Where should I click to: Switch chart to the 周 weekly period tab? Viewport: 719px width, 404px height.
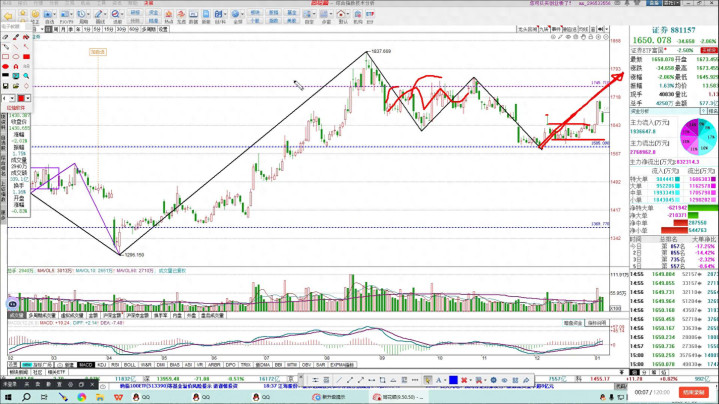point(56,29)
